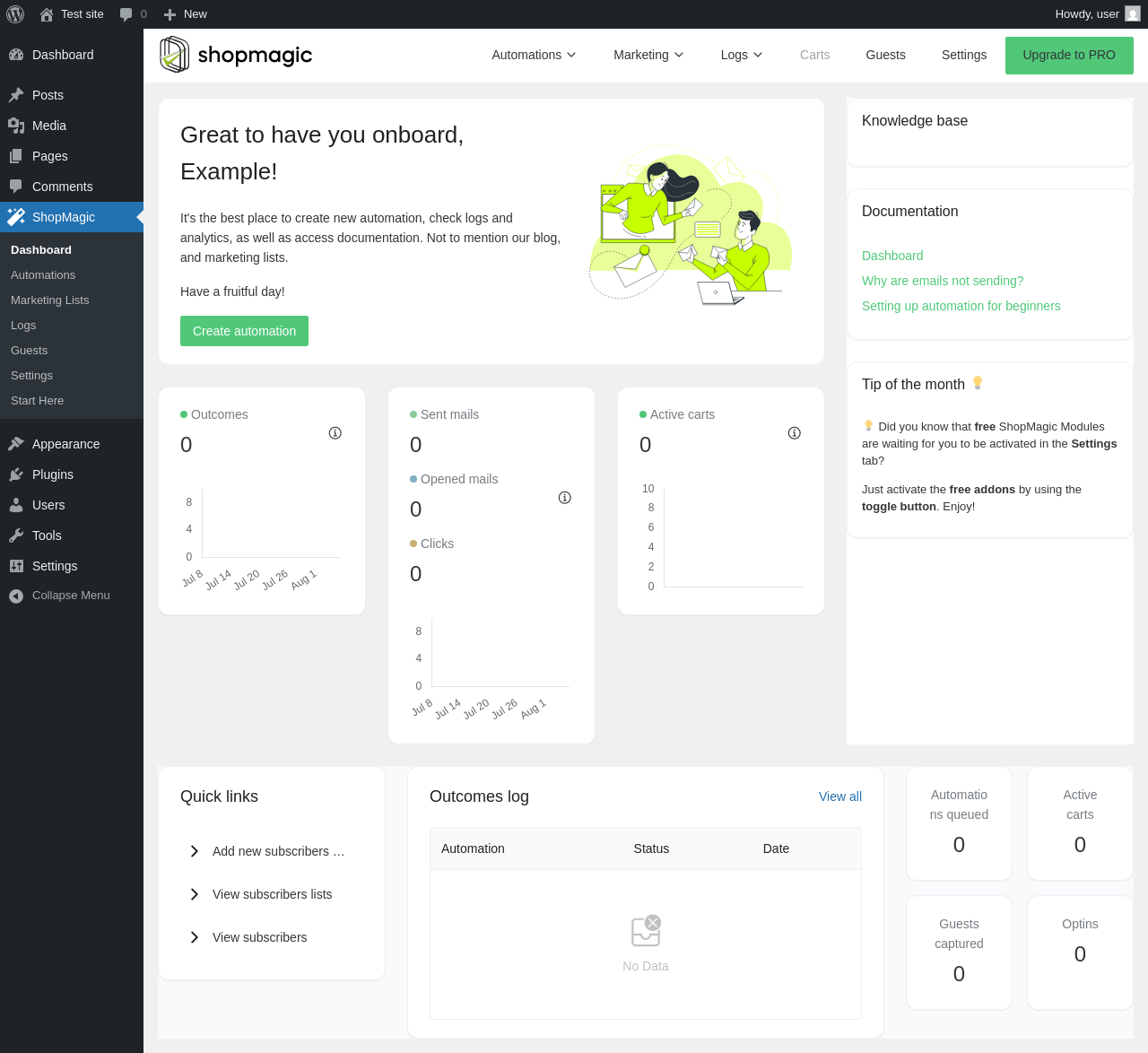Select Marketing Lists in sidebar submenu
The image size is (1148, 1053).
pos(50,300)
